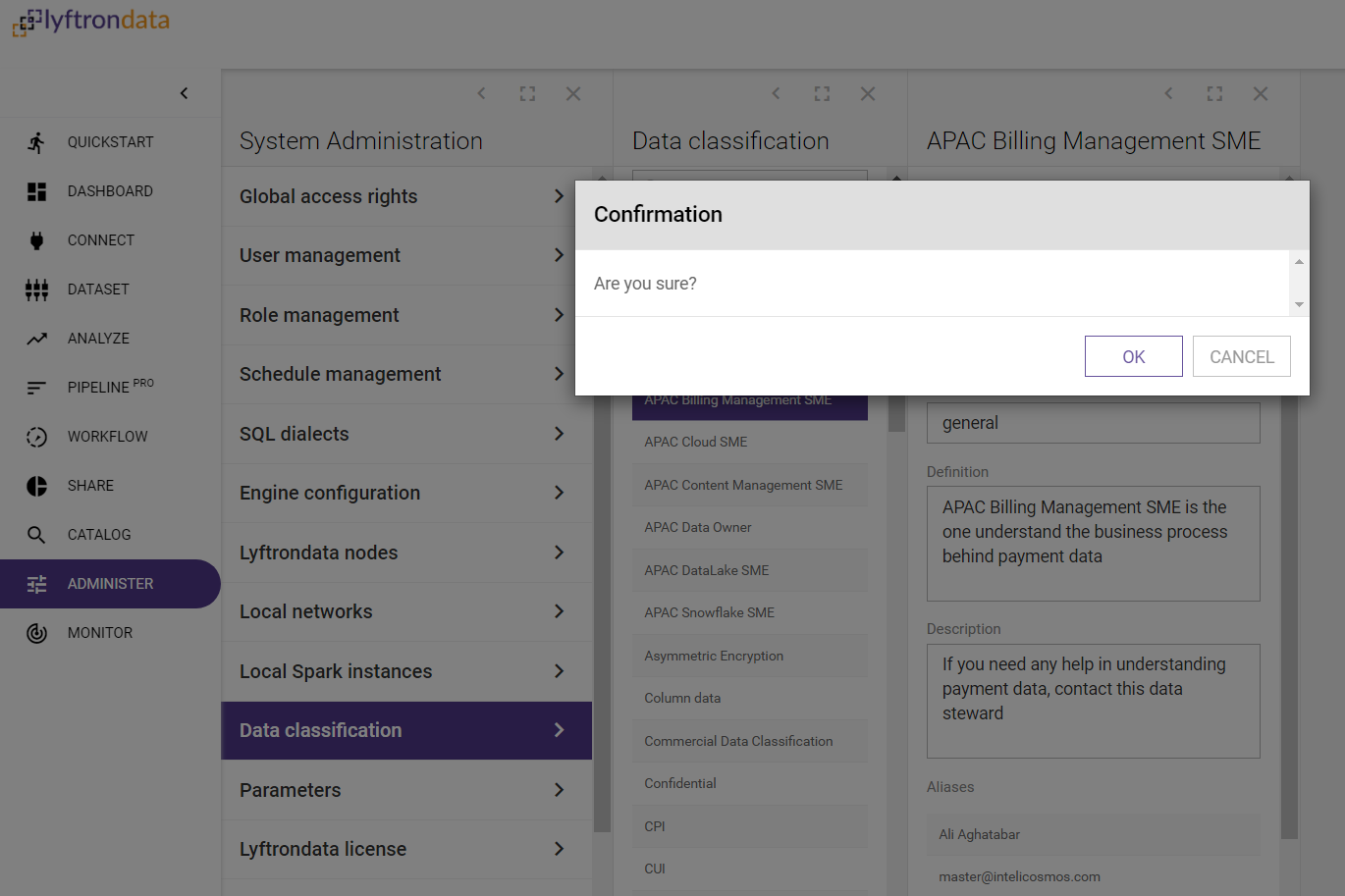Expand Engine configuration chevron
The width and height of the screenshot is (1345, 896).
tap(559, 493)
